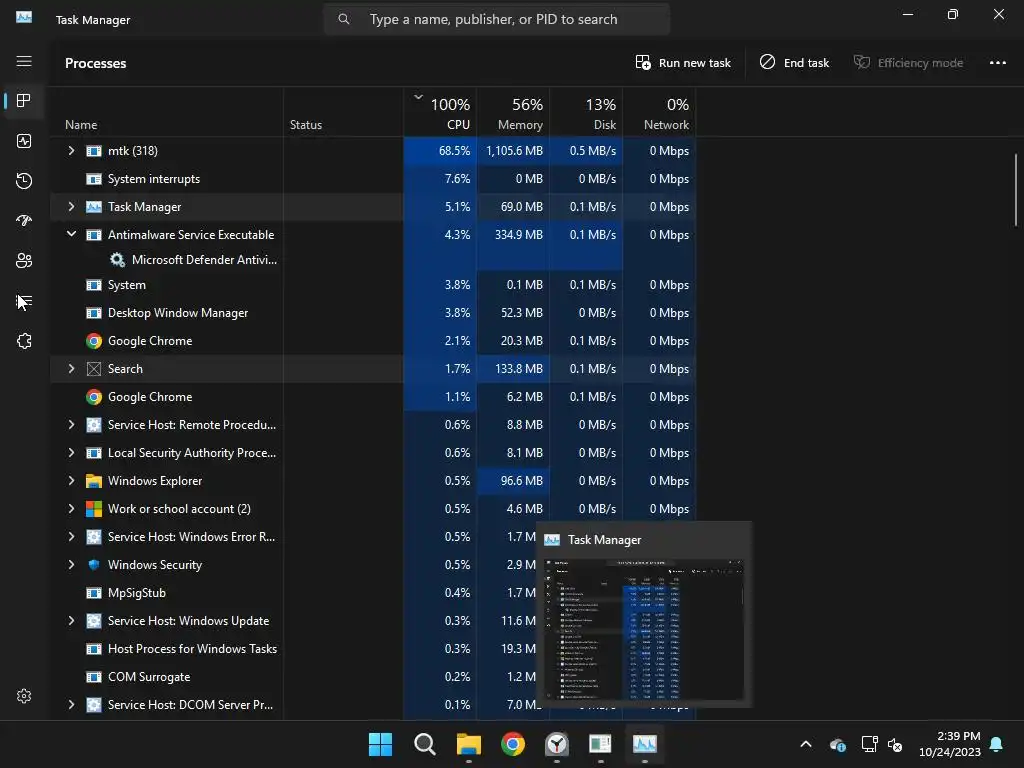Open the Details icon in sidebar
1024x768 pixels.
point(24,301)
